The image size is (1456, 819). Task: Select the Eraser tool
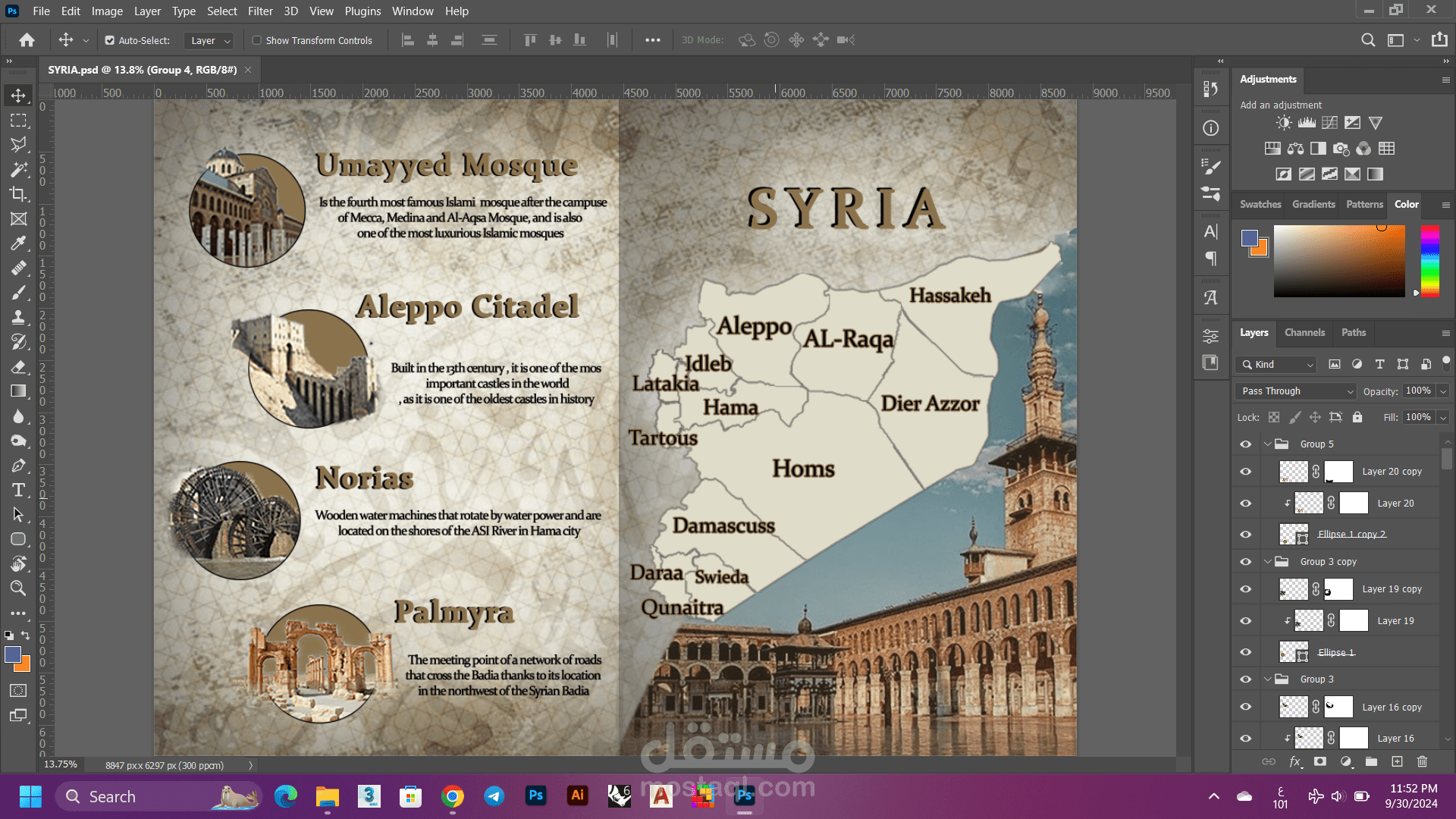[x=18, y=367]
